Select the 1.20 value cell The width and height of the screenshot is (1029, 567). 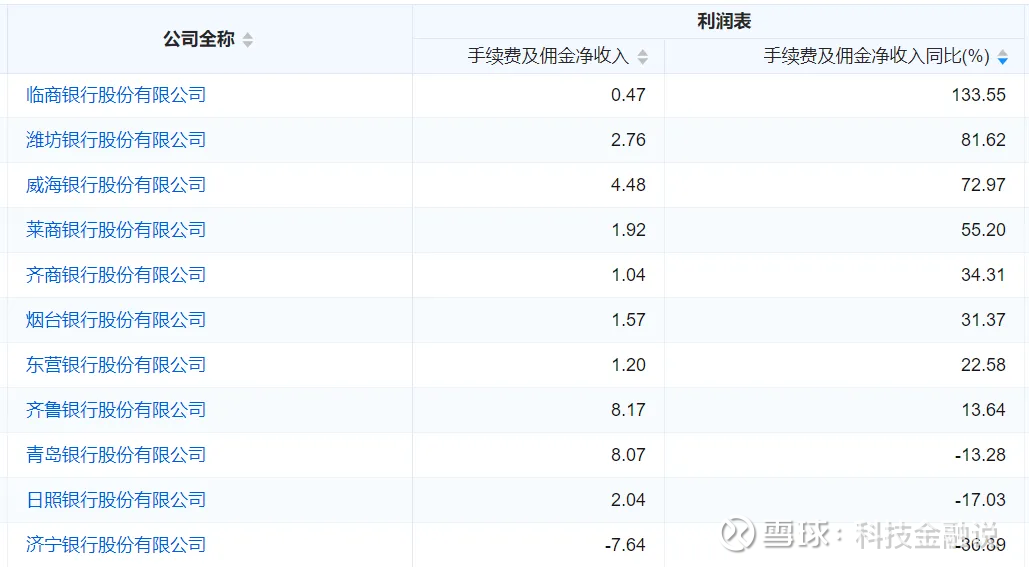pos(539,365)
